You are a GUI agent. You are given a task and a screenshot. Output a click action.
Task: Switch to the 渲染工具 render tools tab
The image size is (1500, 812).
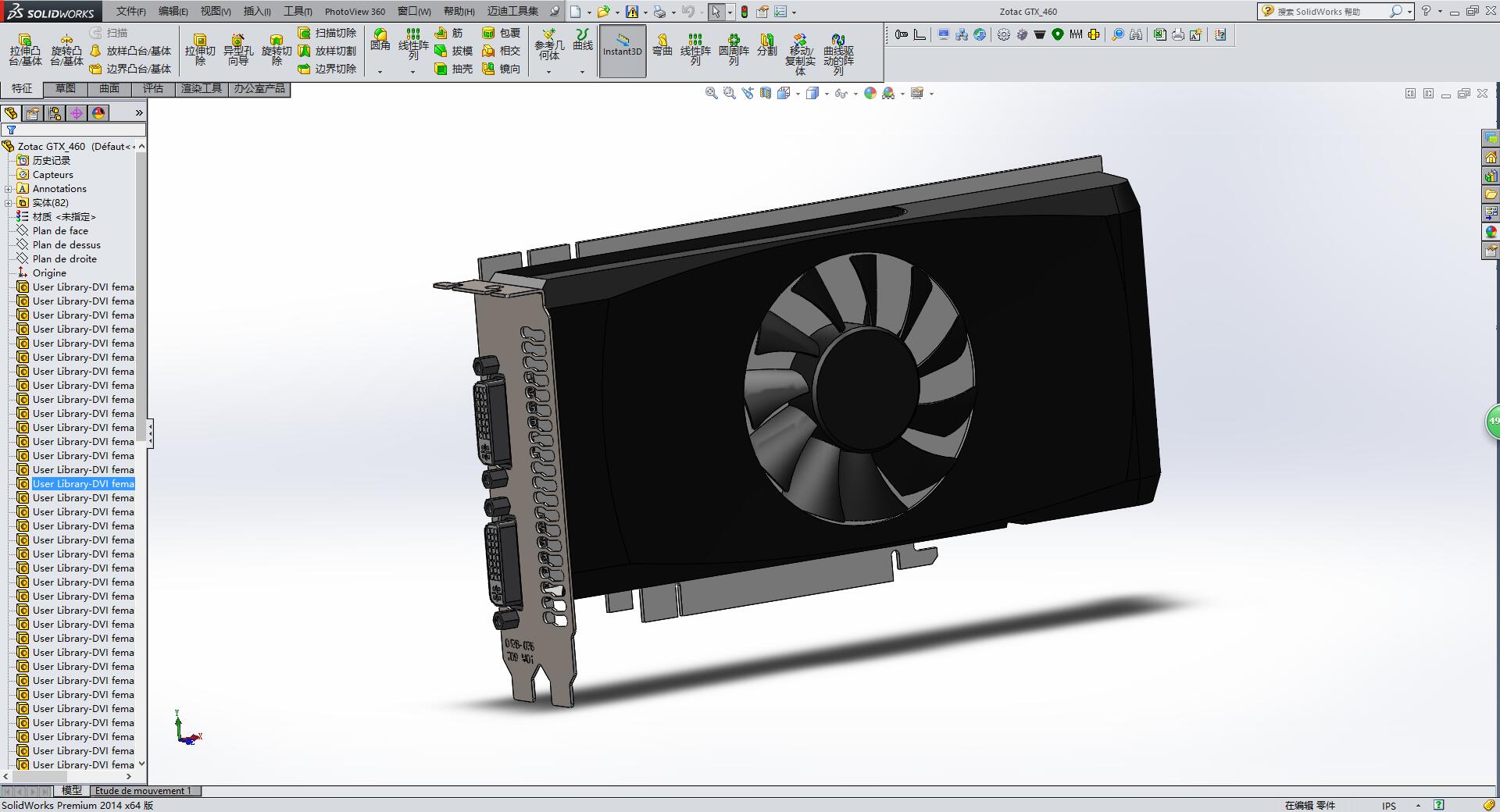point(202,89)
